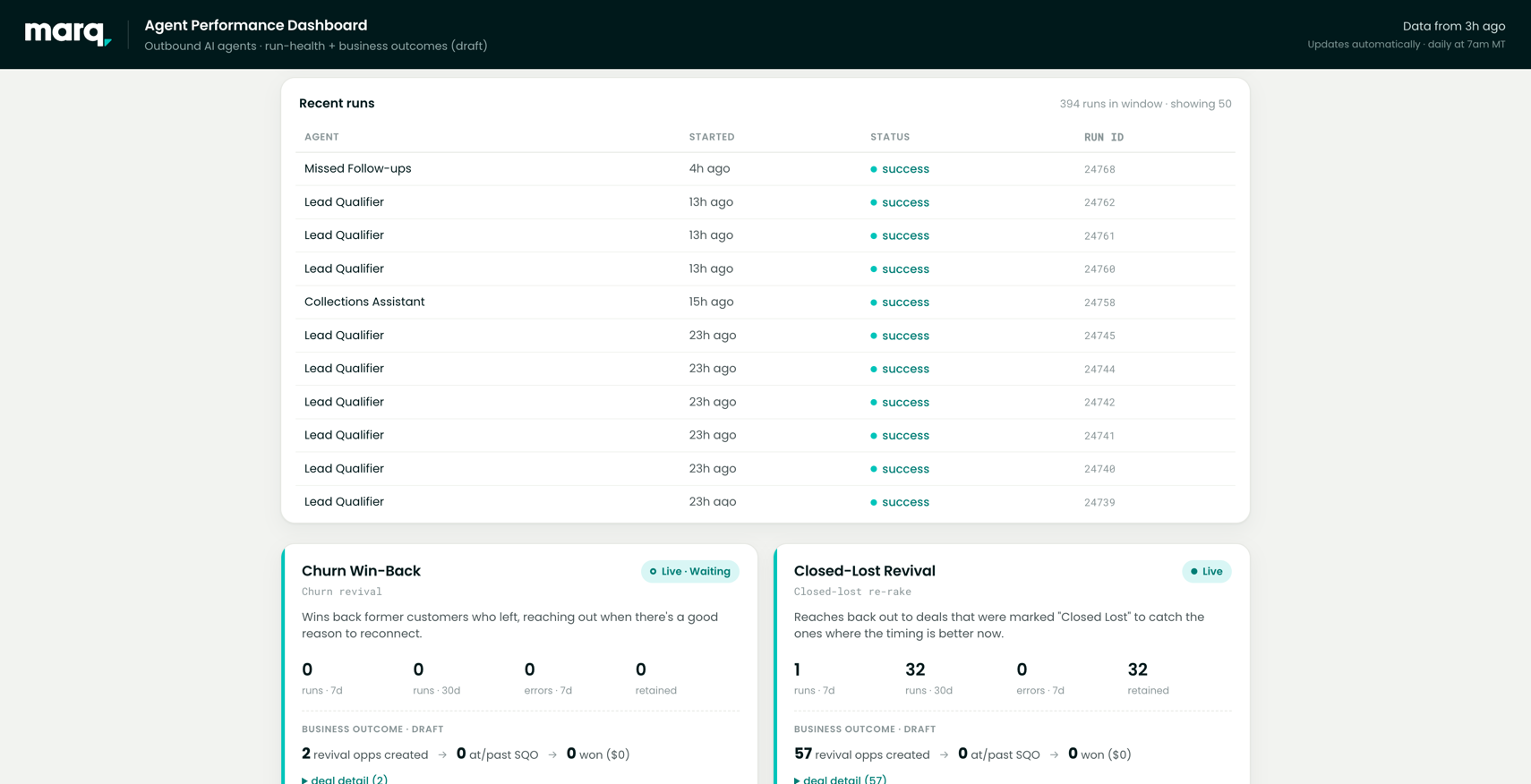
Task: Expand deal detail (2) under Churn Win-Back
Action: point(345,779)
